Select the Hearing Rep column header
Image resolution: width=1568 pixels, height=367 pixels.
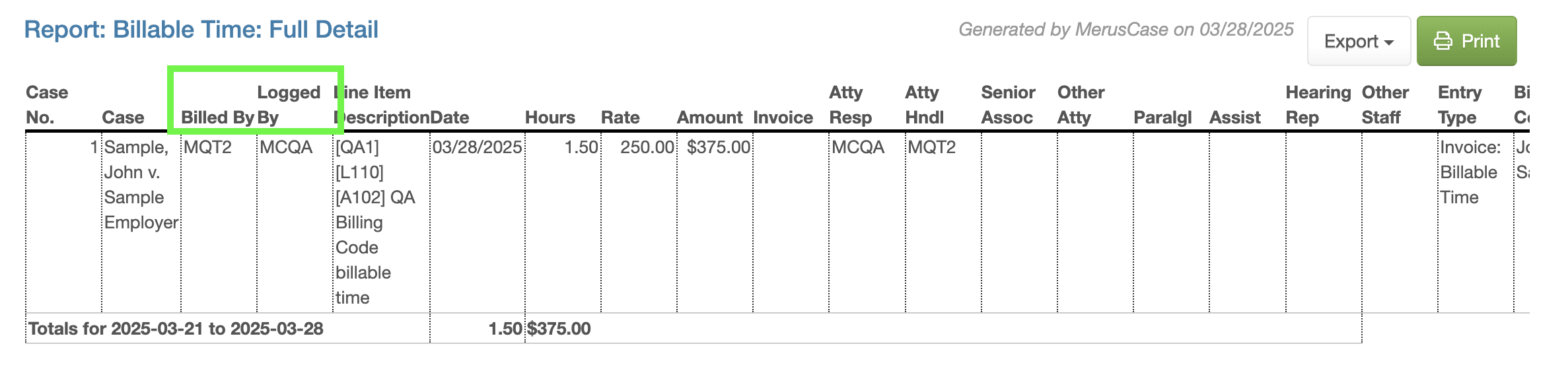1318,105
